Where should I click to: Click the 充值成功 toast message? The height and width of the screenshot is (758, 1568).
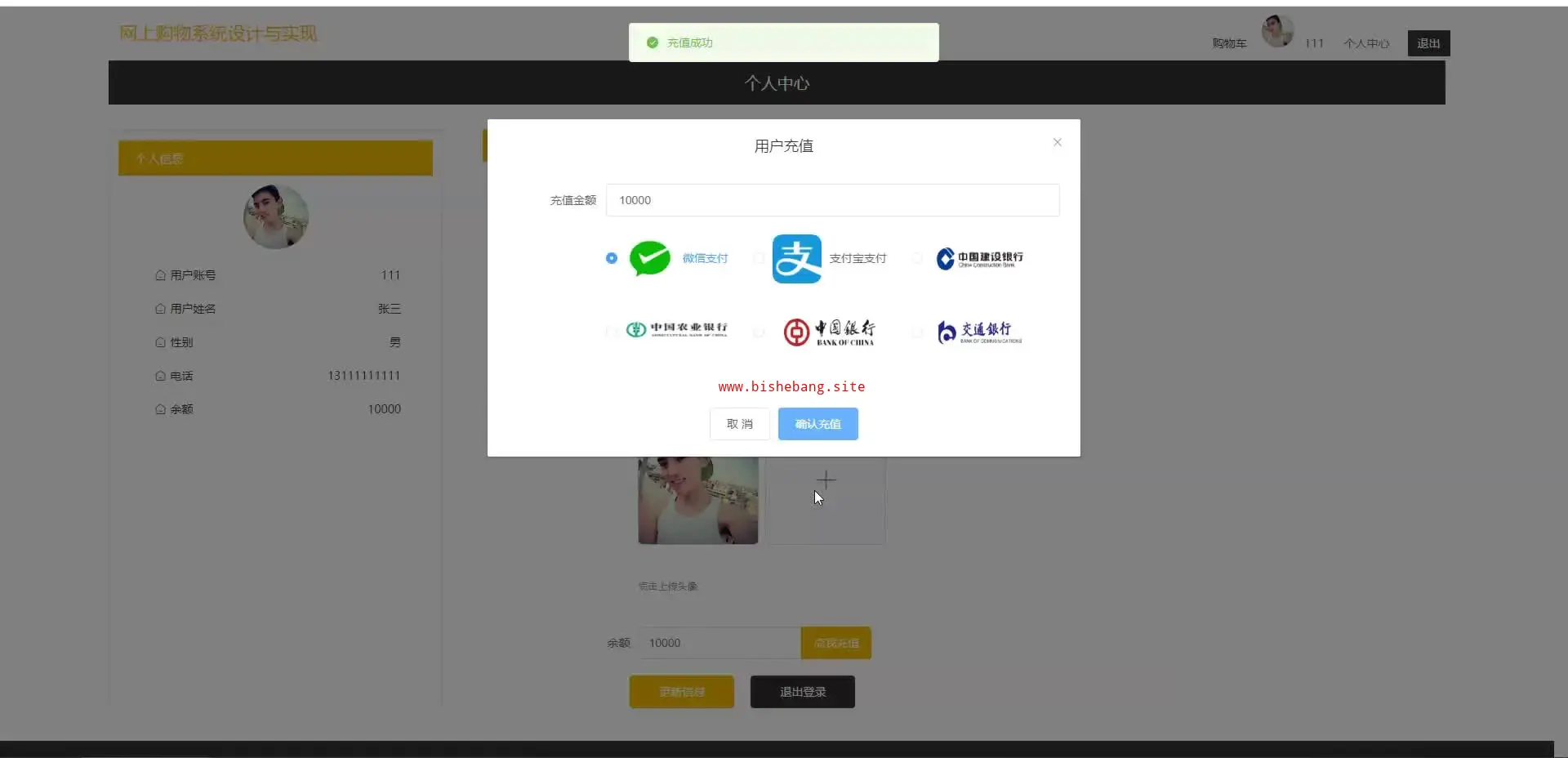pyautogui.click(x=784, y=42)
